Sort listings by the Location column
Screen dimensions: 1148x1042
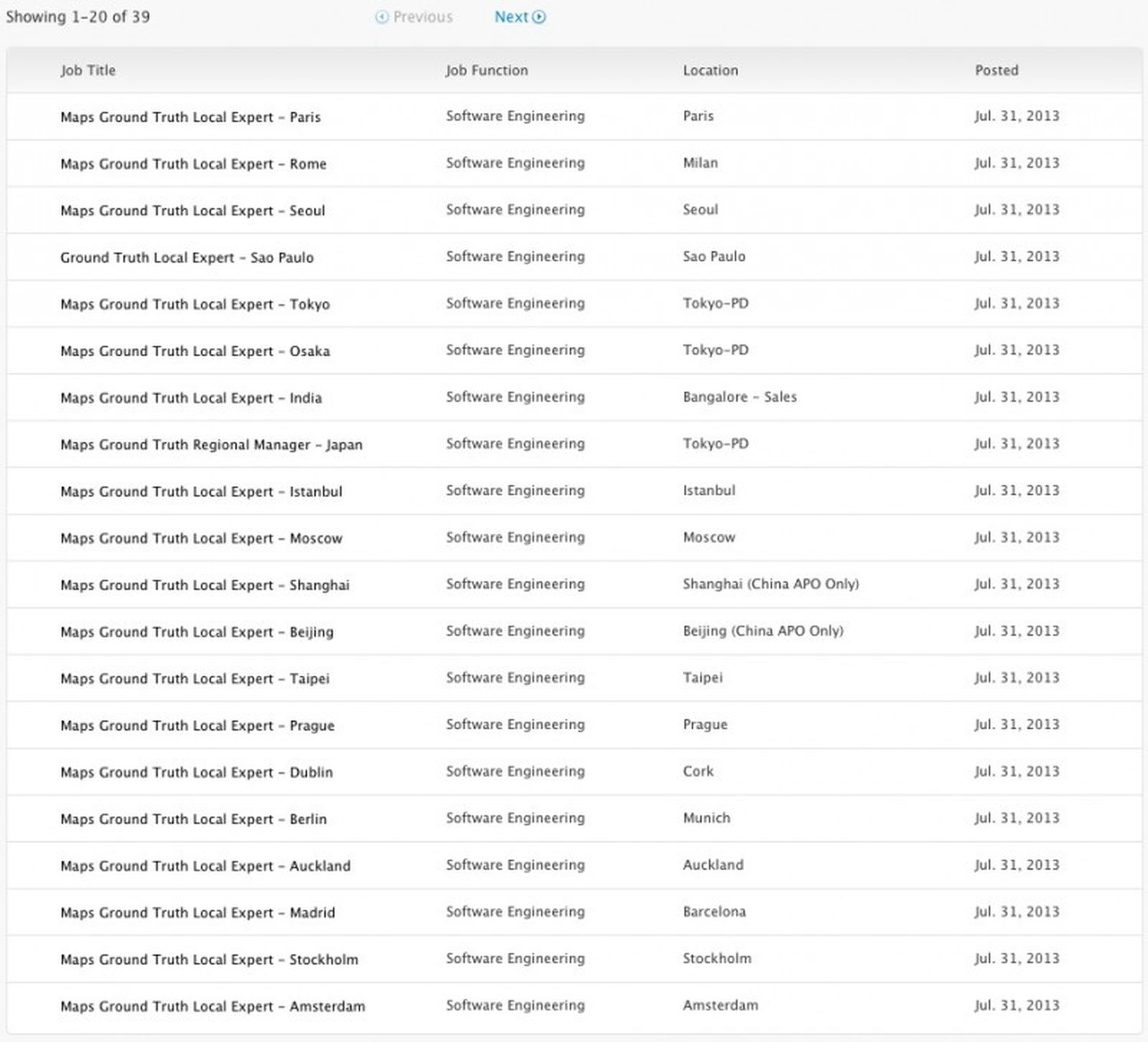[710, 70]
